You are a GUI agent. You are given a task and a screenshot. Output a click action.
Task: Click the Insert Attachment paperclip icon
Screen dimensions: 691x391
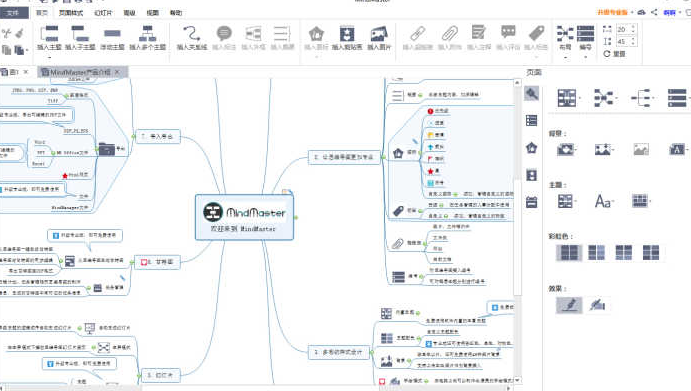pyautogui.click(x=450, y=34)
